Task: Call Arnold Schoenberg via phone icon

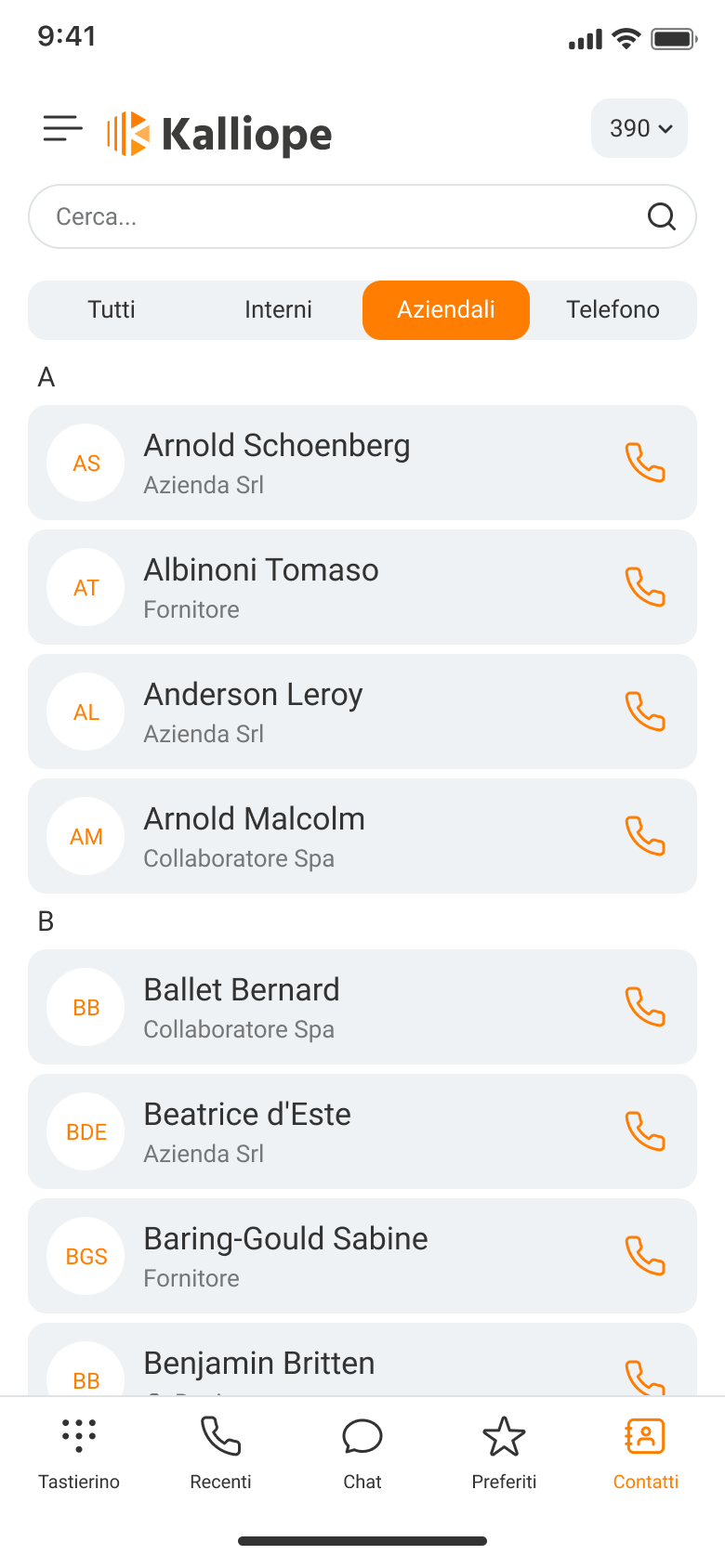Action: [645, 463]
